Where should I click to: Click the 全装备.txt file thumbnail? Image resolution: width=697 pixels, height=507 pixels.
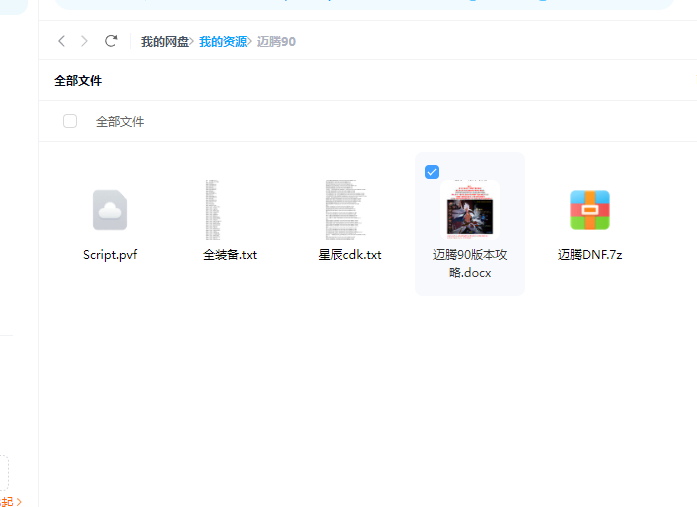212,210
